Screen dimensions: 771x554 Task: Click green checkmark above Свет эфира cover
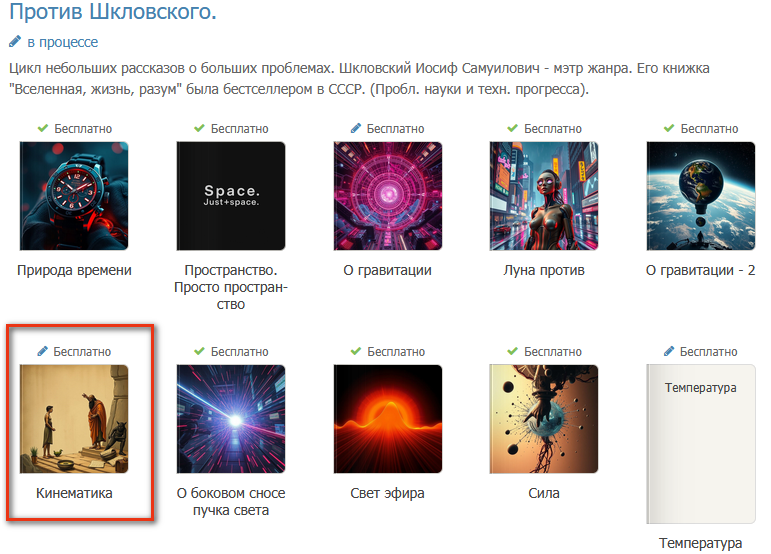pos(356,351)
